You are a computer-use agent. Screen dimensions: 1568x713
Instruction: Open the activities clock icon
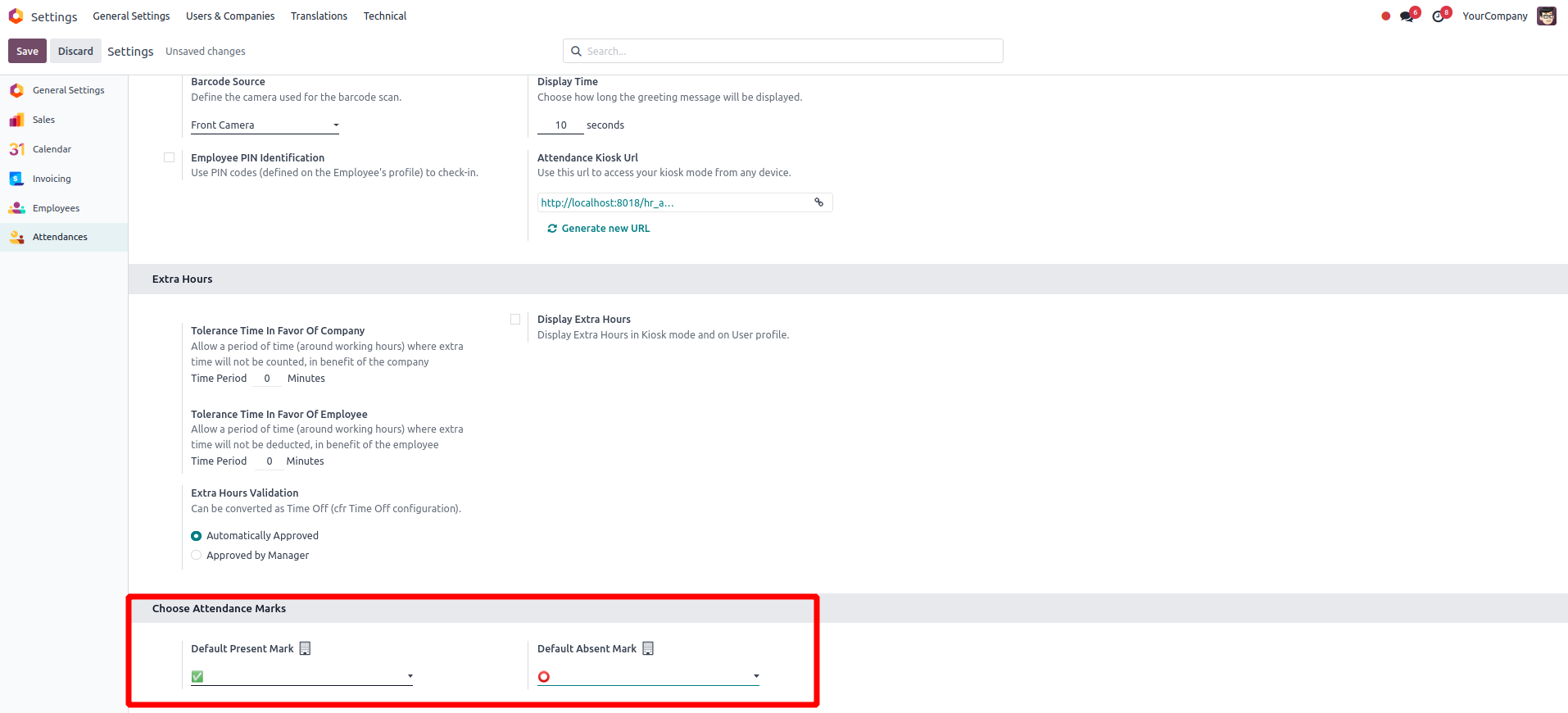(1439, 16)
